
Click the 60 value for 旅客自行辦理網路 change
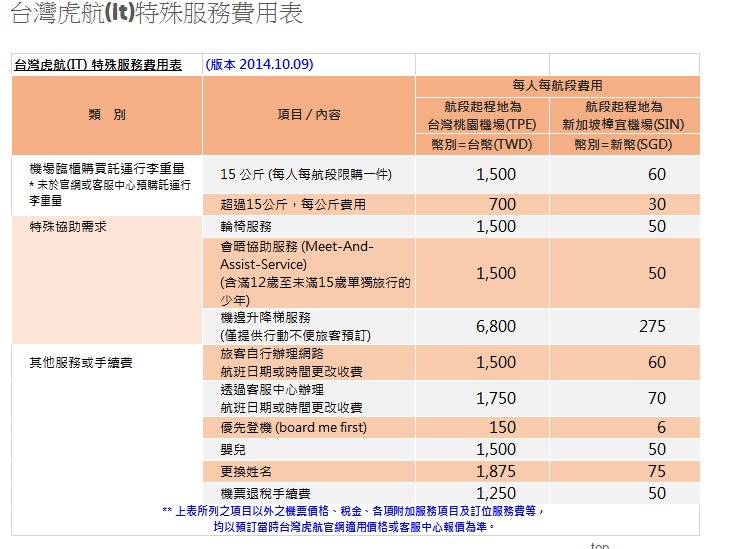click(x=657, y=362)
